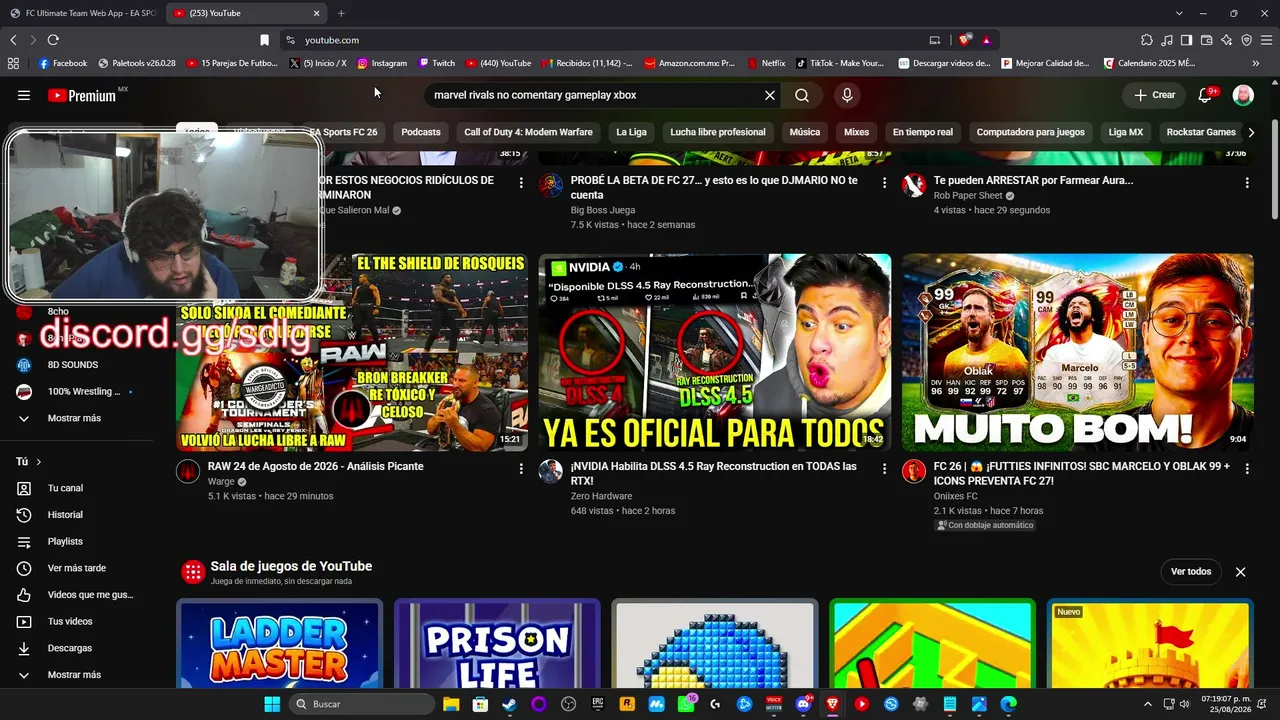Viewport: 1280px width, 720px height.
Task: Open Tu canal in the sidebar
Action: pos(66,488)
